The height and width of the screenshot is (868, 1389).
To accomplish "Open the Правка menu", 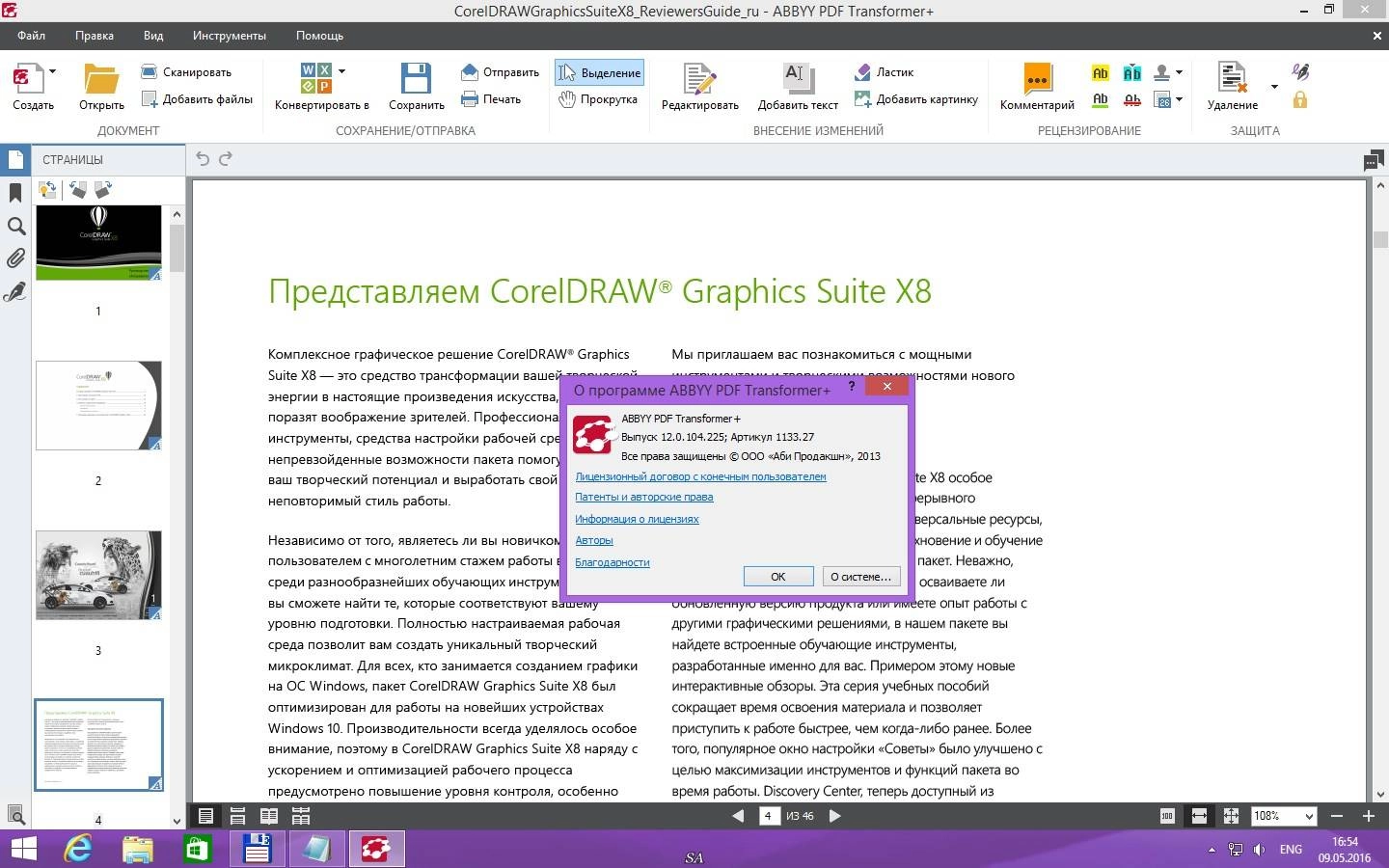I will [x=94, y=35].
